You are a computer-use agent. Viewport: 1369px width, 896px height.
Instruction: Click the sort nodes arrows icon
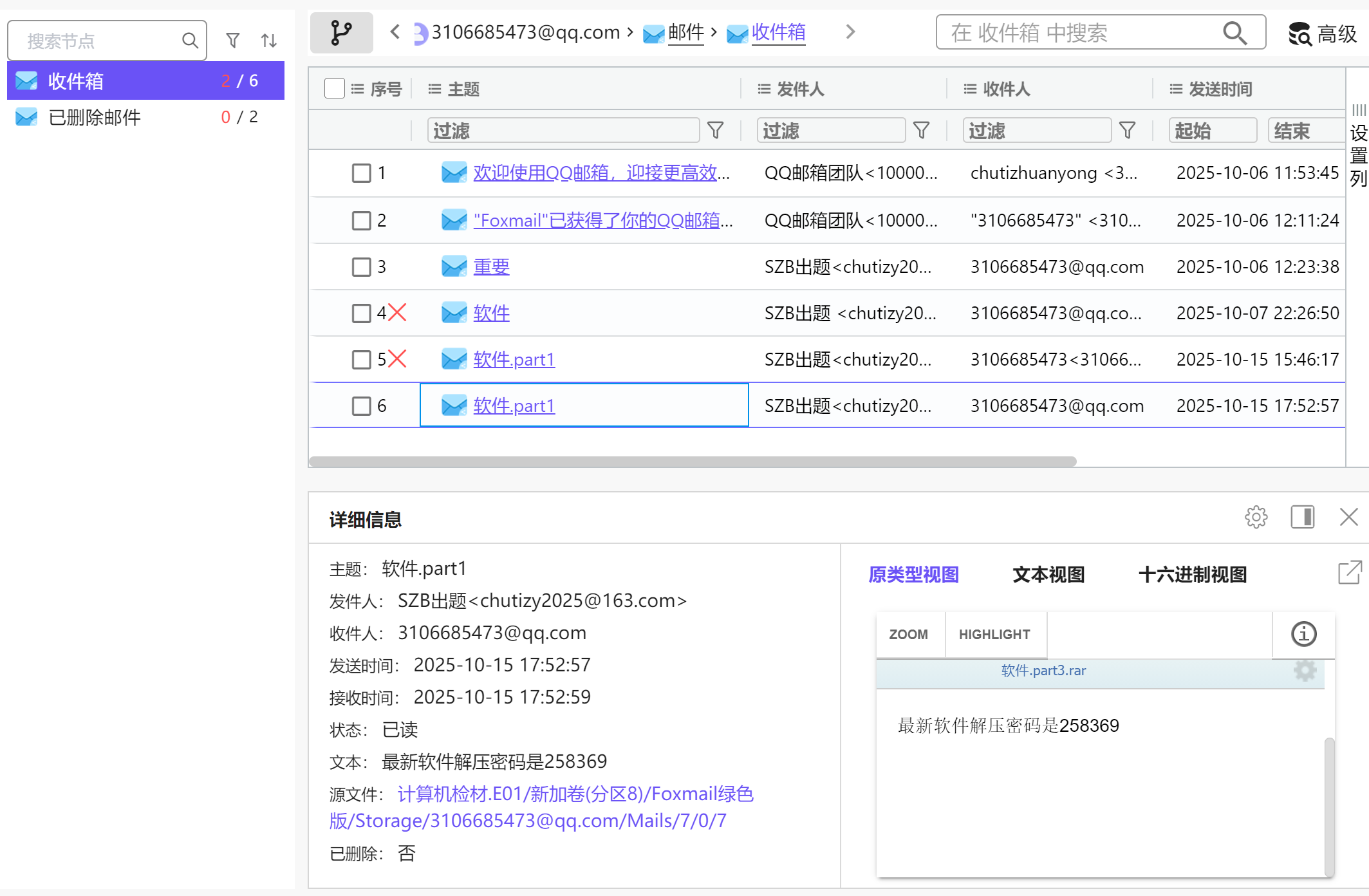(x=269, y=41)
